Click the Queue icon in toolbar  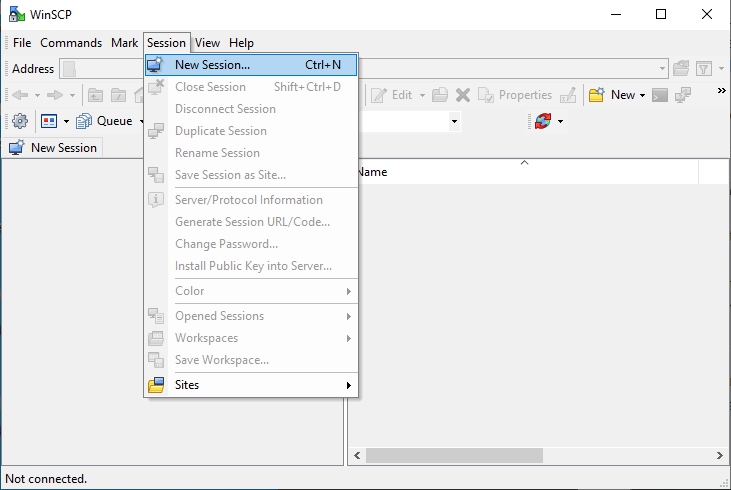click(x=85, y=121)
